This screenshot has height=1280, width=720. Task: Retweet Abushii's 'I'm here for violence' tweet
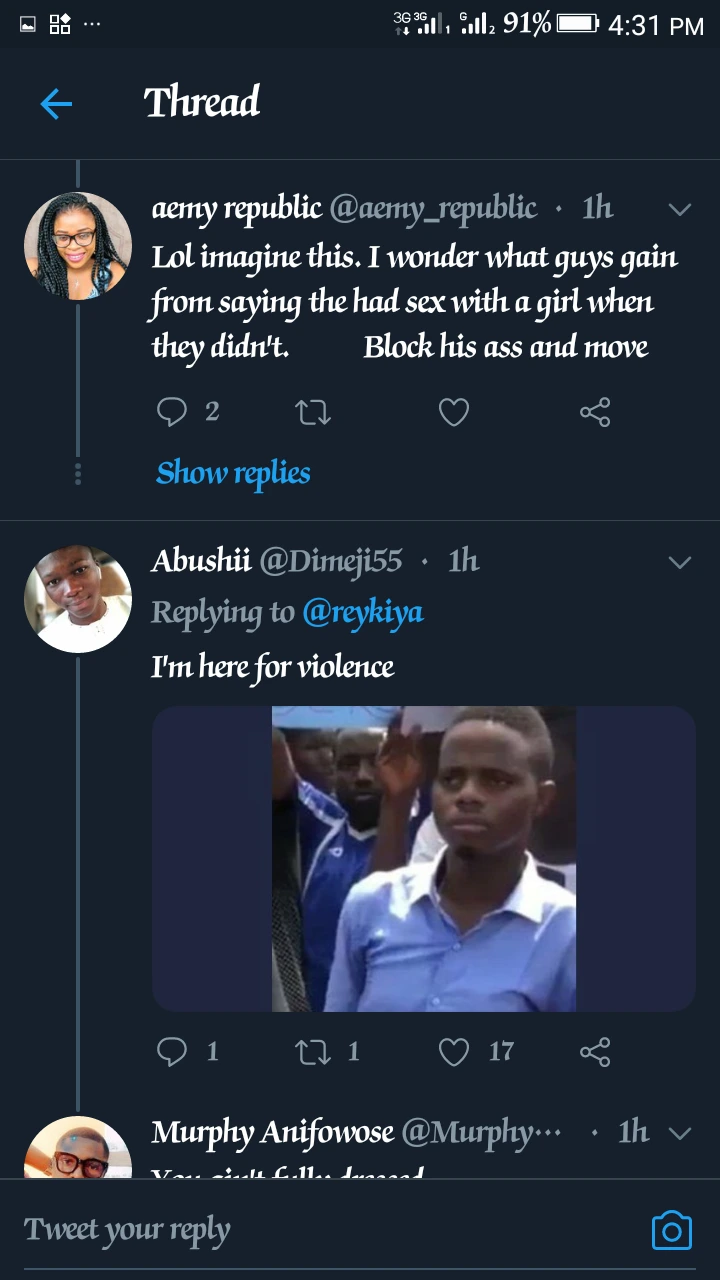pos(313,1051)
